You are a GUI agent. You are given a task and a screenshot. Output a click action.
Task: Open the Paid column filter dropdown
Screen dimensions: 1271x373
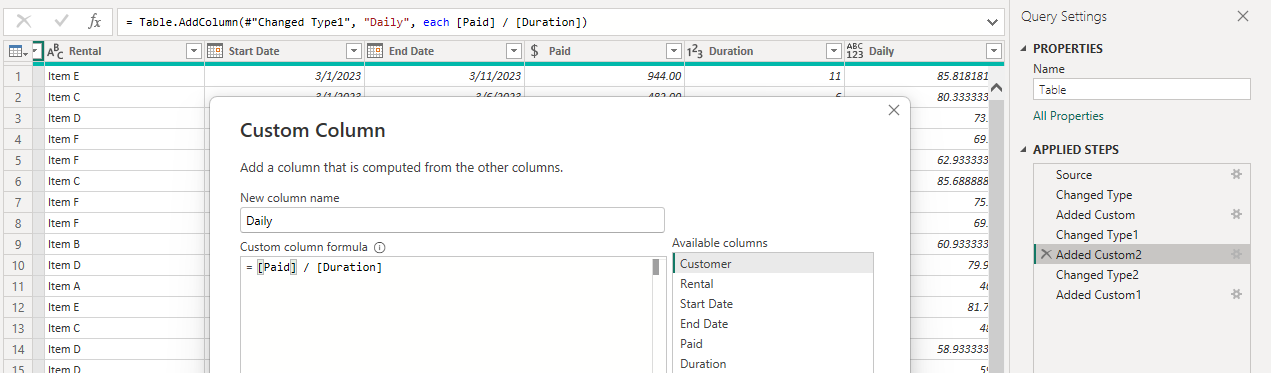click(x=674, y=51)
